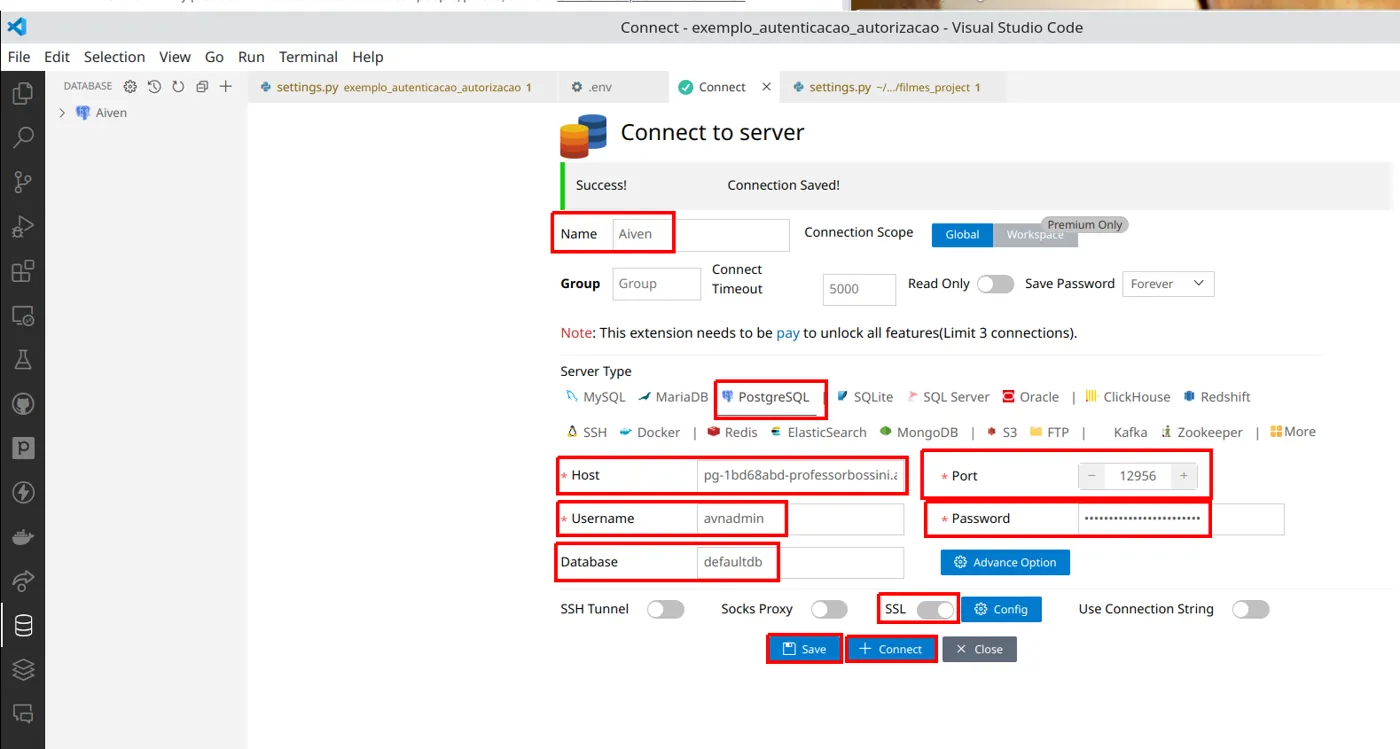
Task: Click the database panel history icon
Action: [154, 87]
